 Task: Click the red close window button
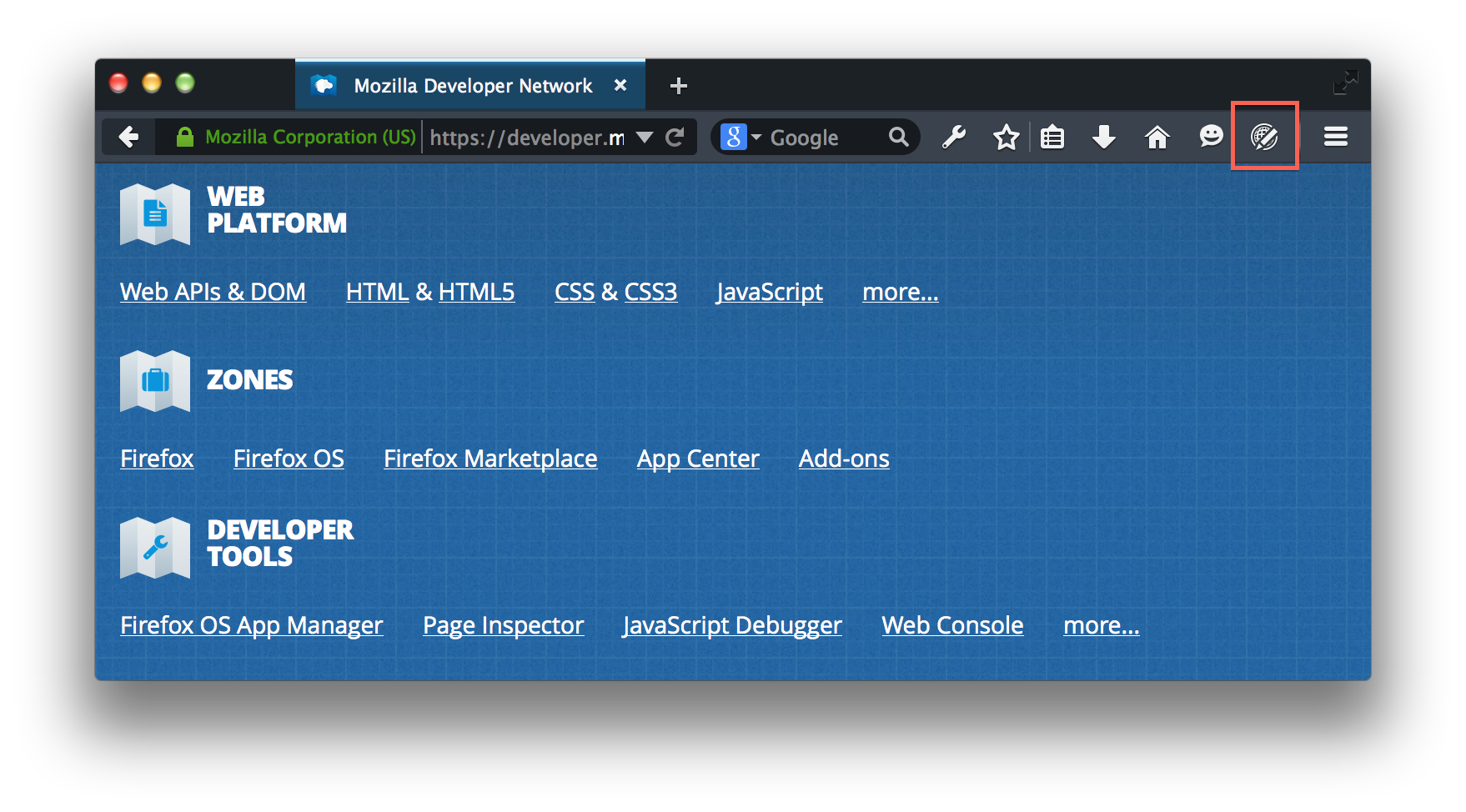click(x=118, y=83)
